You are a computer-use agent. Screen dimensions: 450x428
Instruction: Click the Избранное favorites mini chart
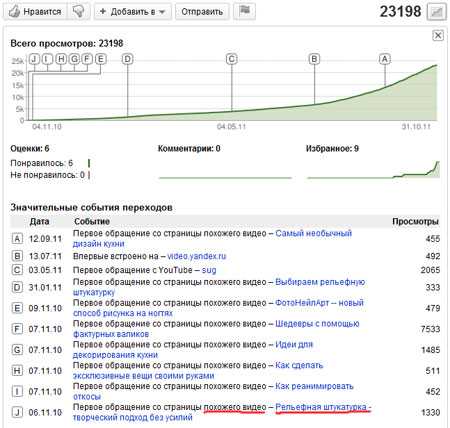(x=373, y=170)
